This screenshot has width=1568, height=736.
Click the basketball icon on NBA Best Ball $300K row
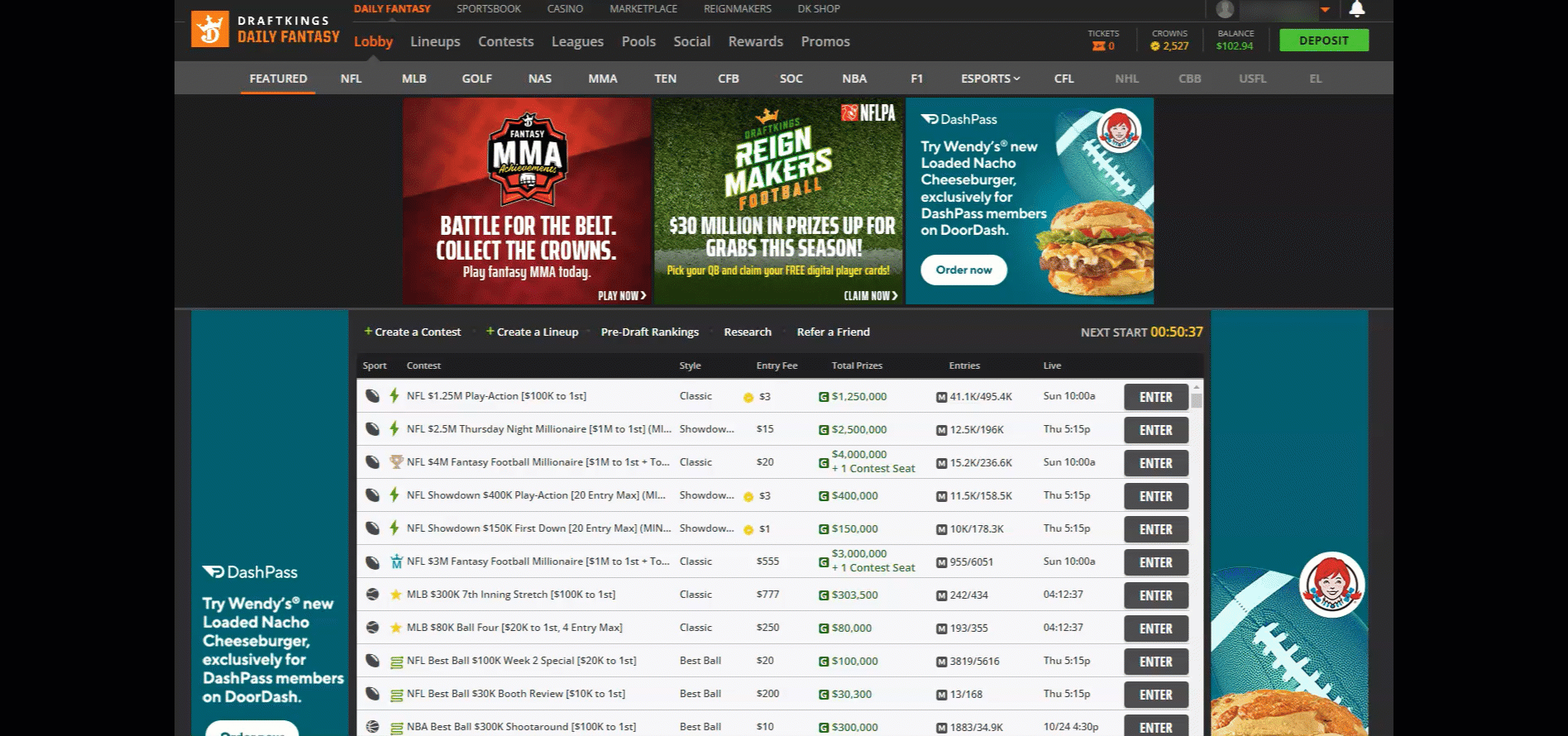pyautogui.click(x=372, y=727)
